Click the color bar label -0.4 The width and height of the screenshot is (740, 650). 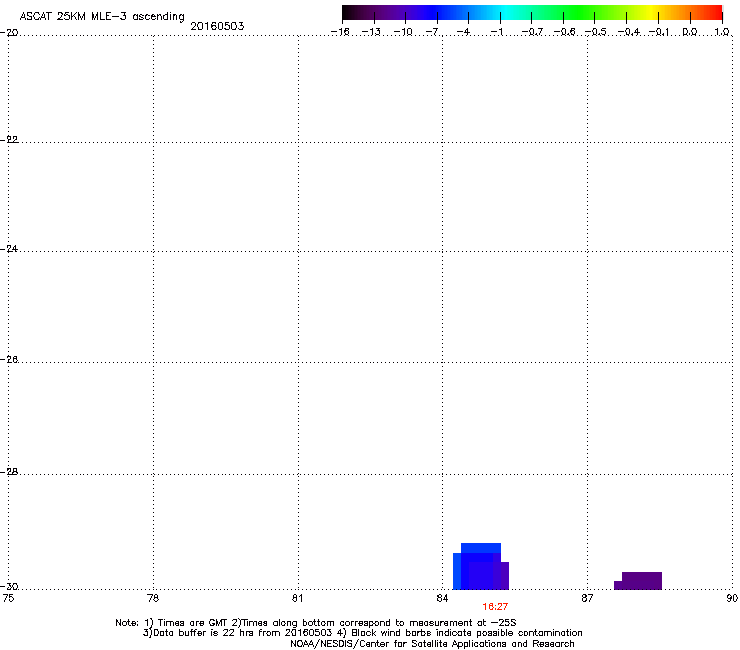click(629, 32)
